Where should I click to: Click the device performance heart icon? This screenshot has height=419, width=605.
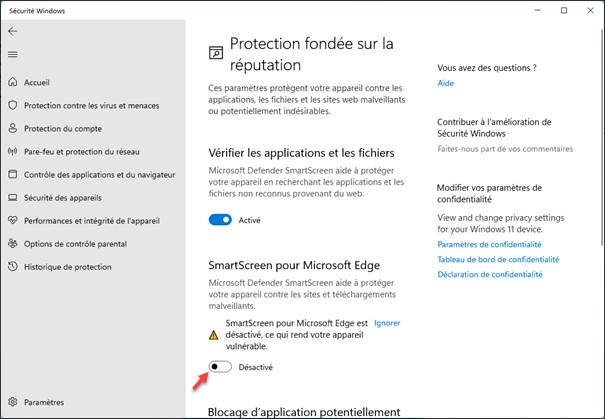13,220
